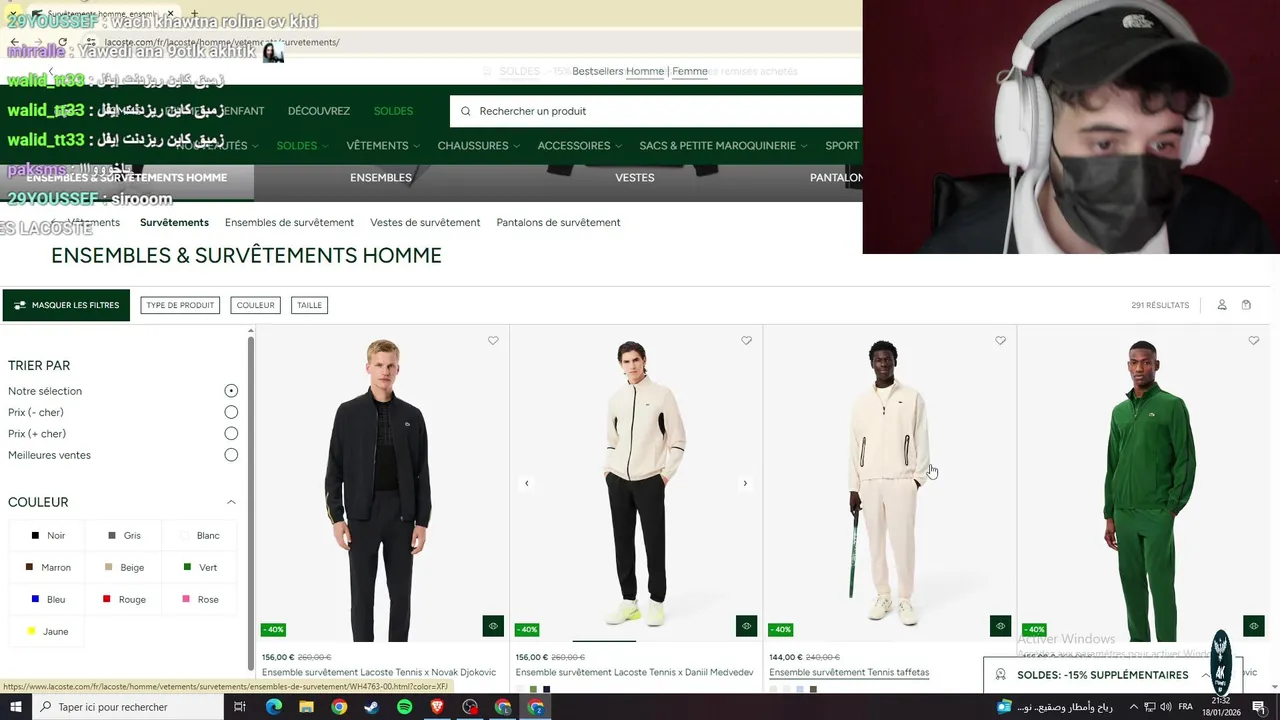Open quick view for Daniil Medvedev tracksuit
The image size is (1280, 720).
click(x=746, y=626)
